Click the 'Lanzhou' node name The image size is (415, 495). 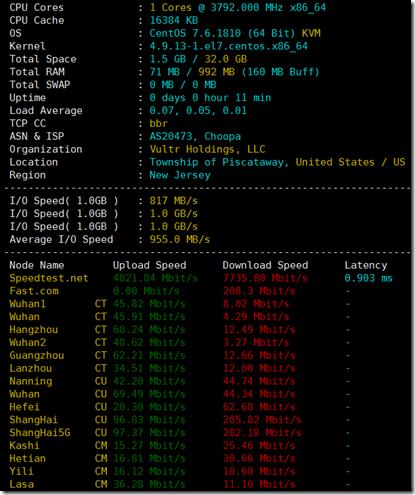tap(31, 368)
